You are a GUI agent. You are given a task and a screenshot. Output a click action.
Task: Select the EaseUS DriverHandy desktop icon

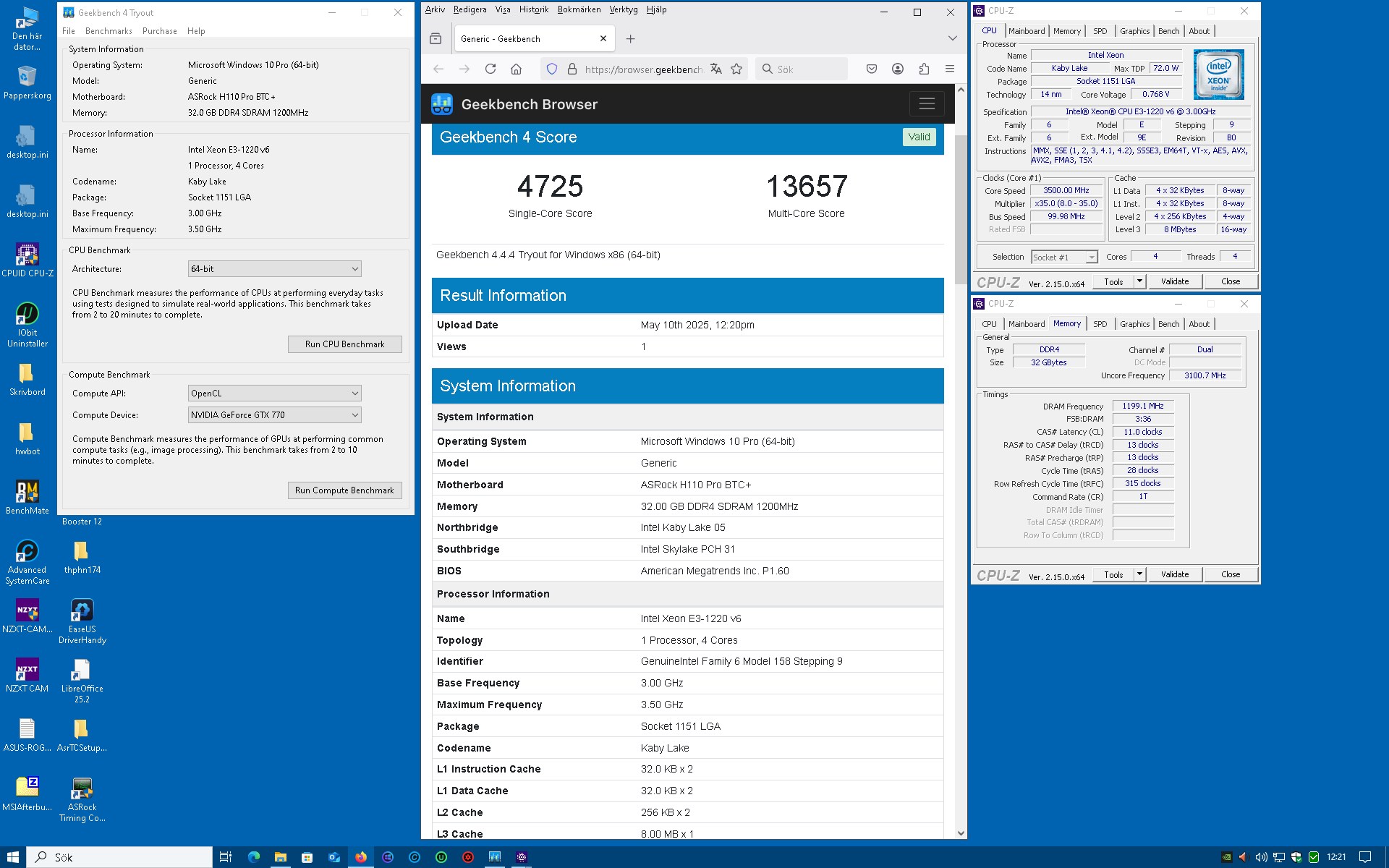[82, 621]
